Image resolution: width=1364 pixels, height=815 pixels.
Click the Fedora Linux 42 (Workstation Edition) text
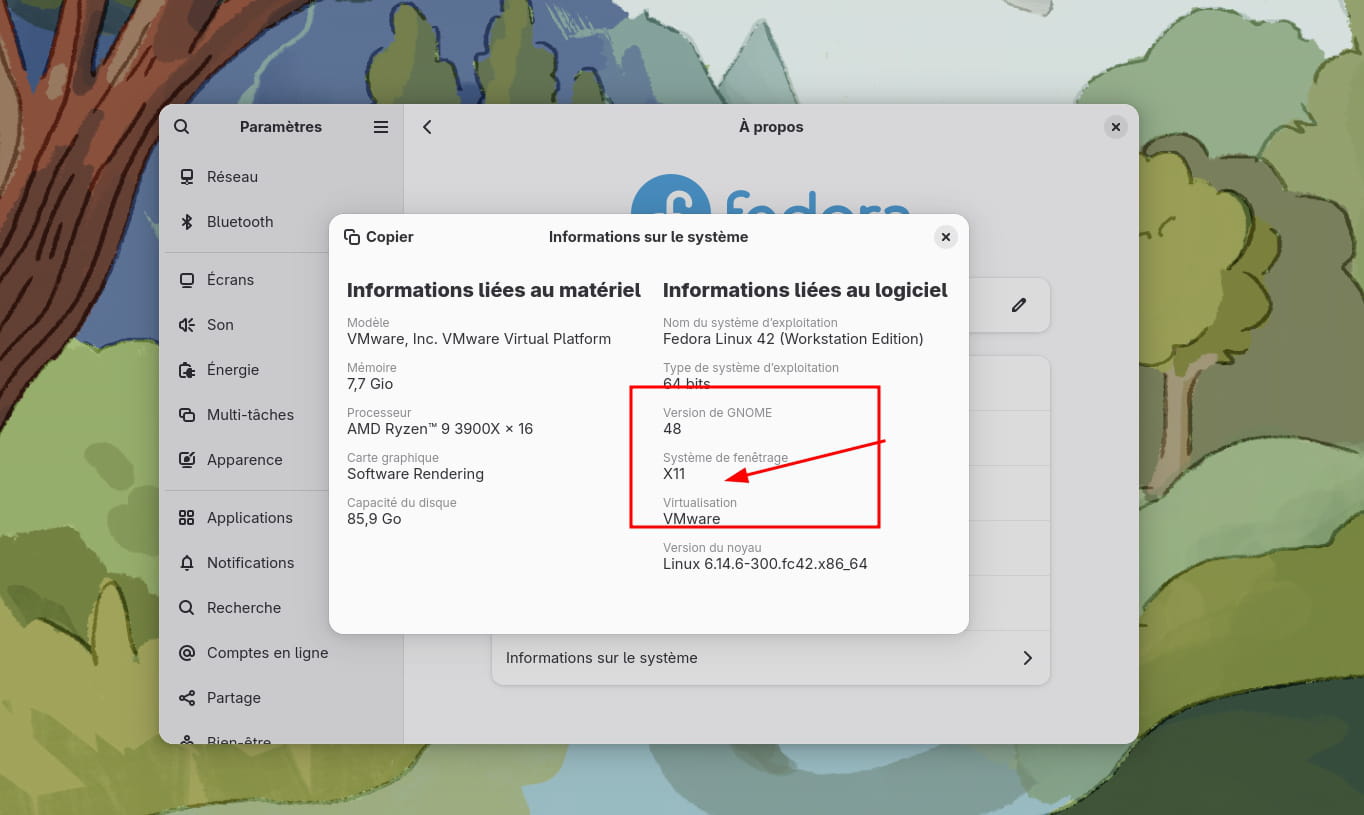pos(793,339)
